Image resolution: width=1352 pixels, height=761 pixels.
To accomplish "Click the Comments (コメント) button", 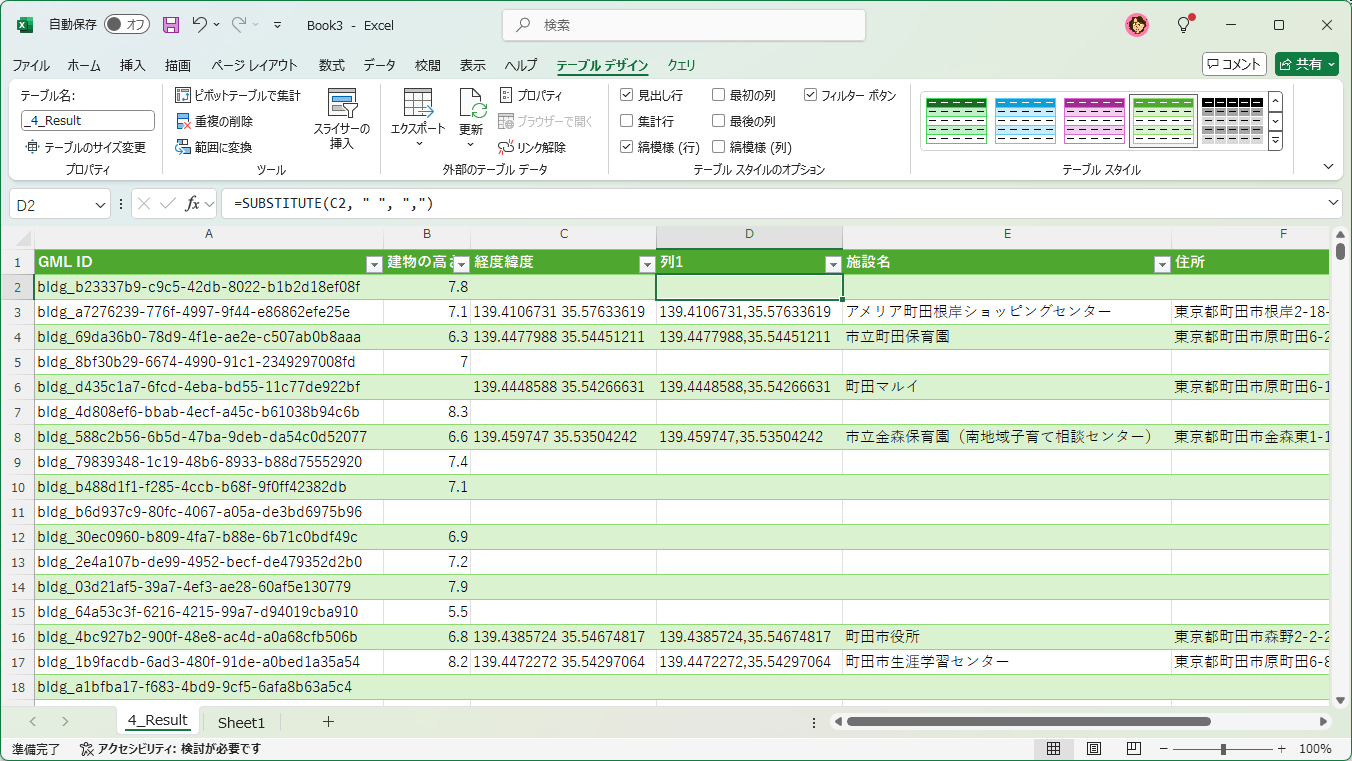I will pos(1234,64).
